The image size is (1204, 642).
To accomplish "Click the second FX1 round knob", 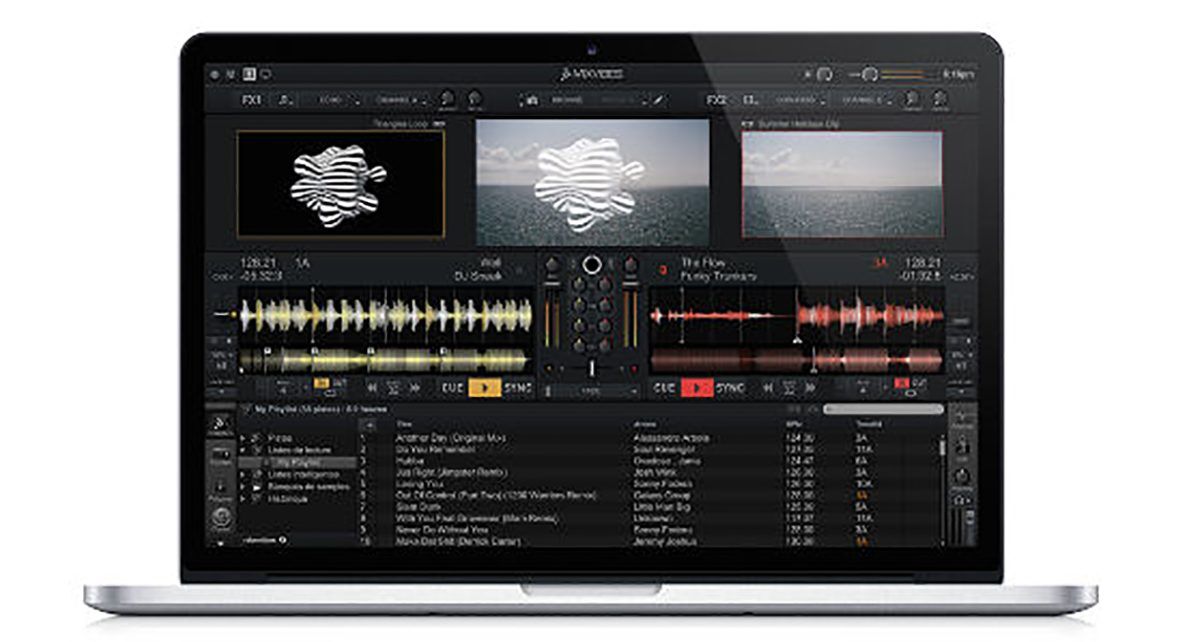I will (475, 99).
